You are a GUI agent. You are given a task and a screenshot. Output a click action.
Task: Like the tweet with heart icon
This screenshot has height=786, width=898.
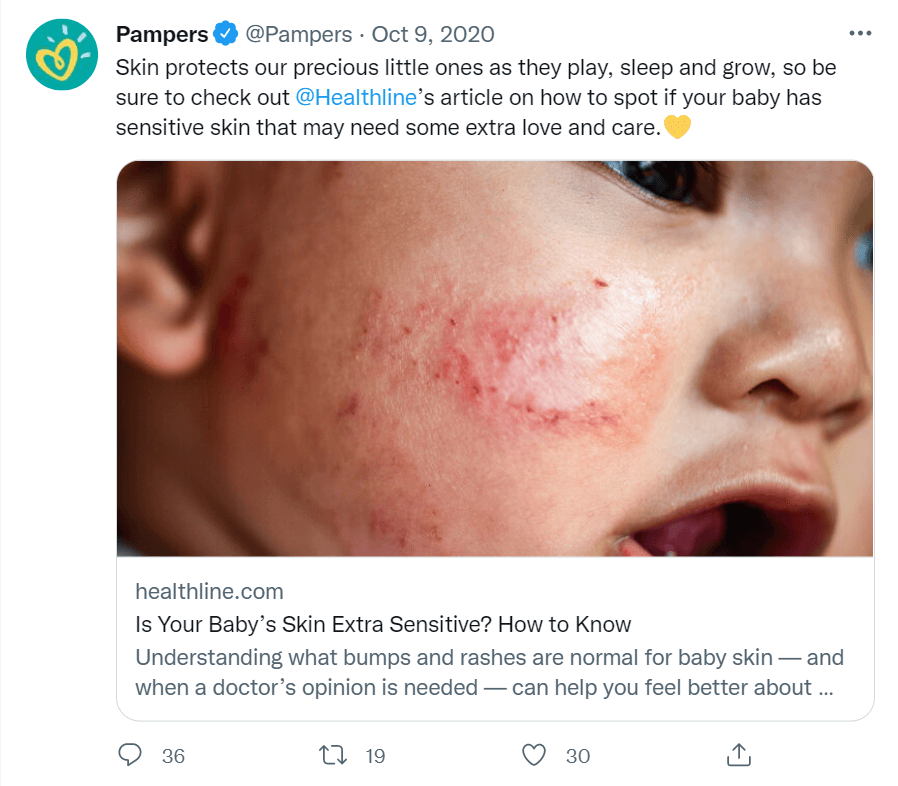tap(535, 755)
